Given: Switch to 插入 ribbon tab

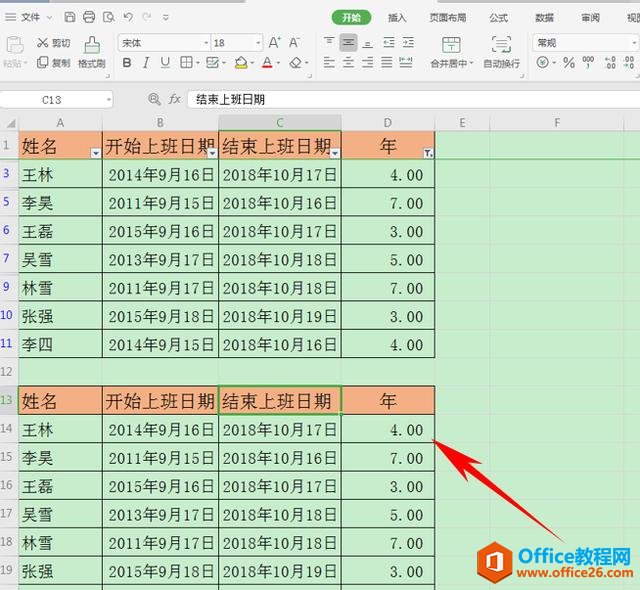Looking at the screenshot, I should click(x=396, y=18).
